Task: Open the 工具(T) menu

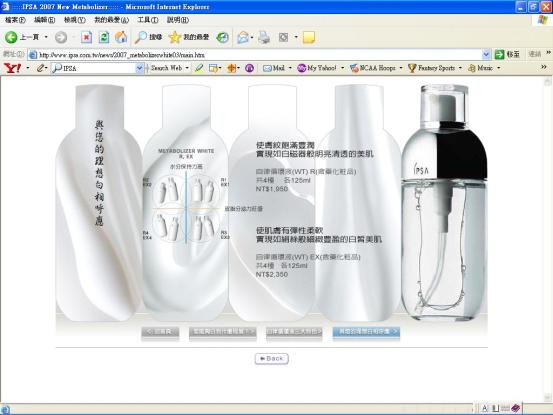Action: tap(148, 20)
